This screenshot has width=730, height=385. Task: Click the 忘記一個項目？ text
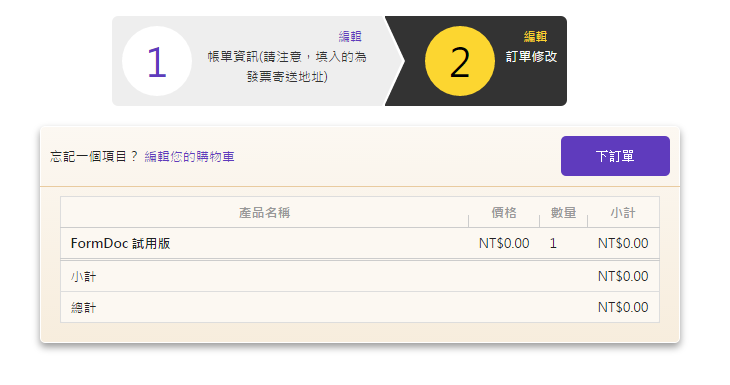[95, 156]
